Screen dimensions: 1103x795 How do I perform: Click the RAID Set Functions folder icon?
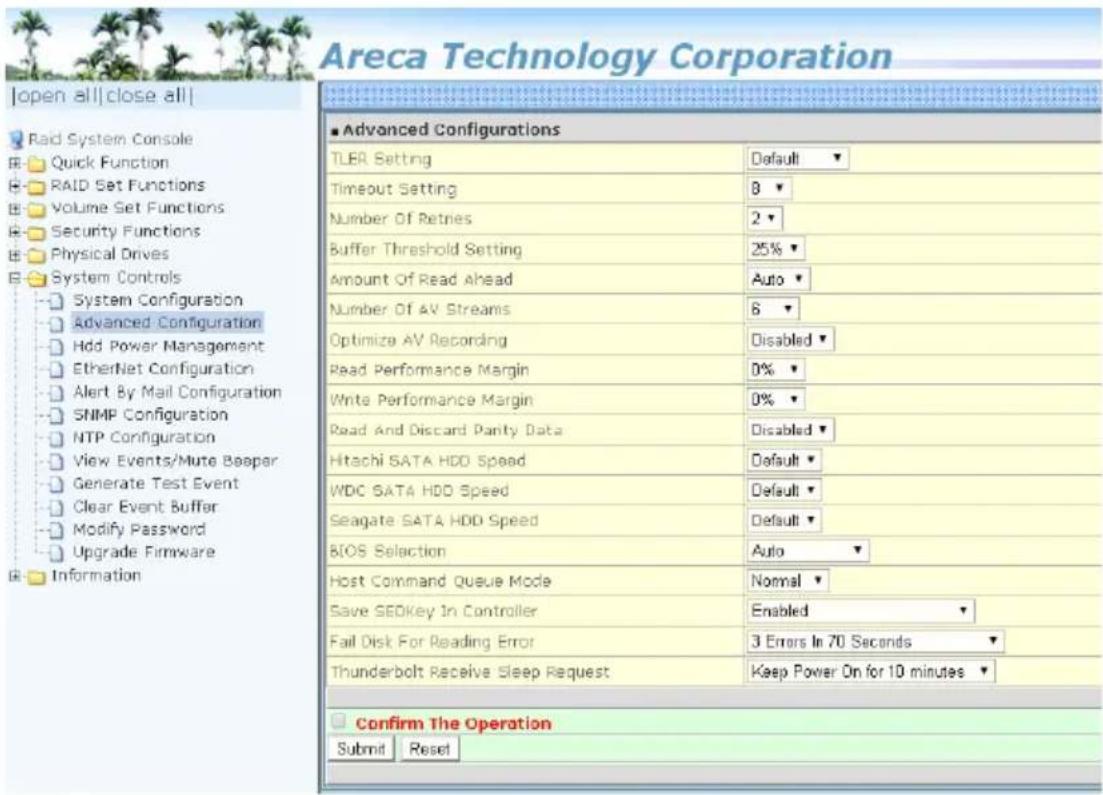pos(36,186)
